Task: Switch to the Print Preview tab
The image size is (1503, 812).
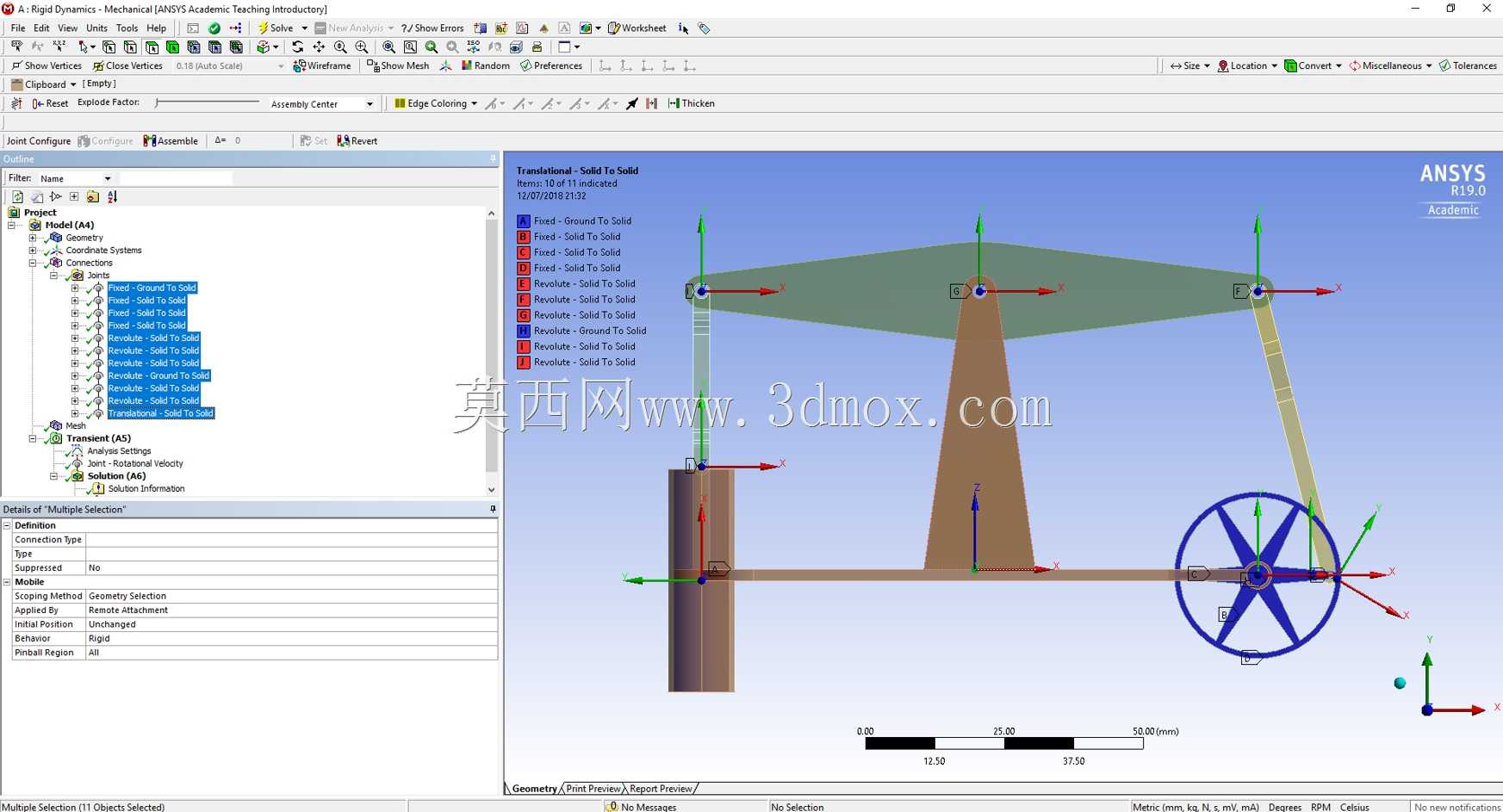Action: pos(593,789)
